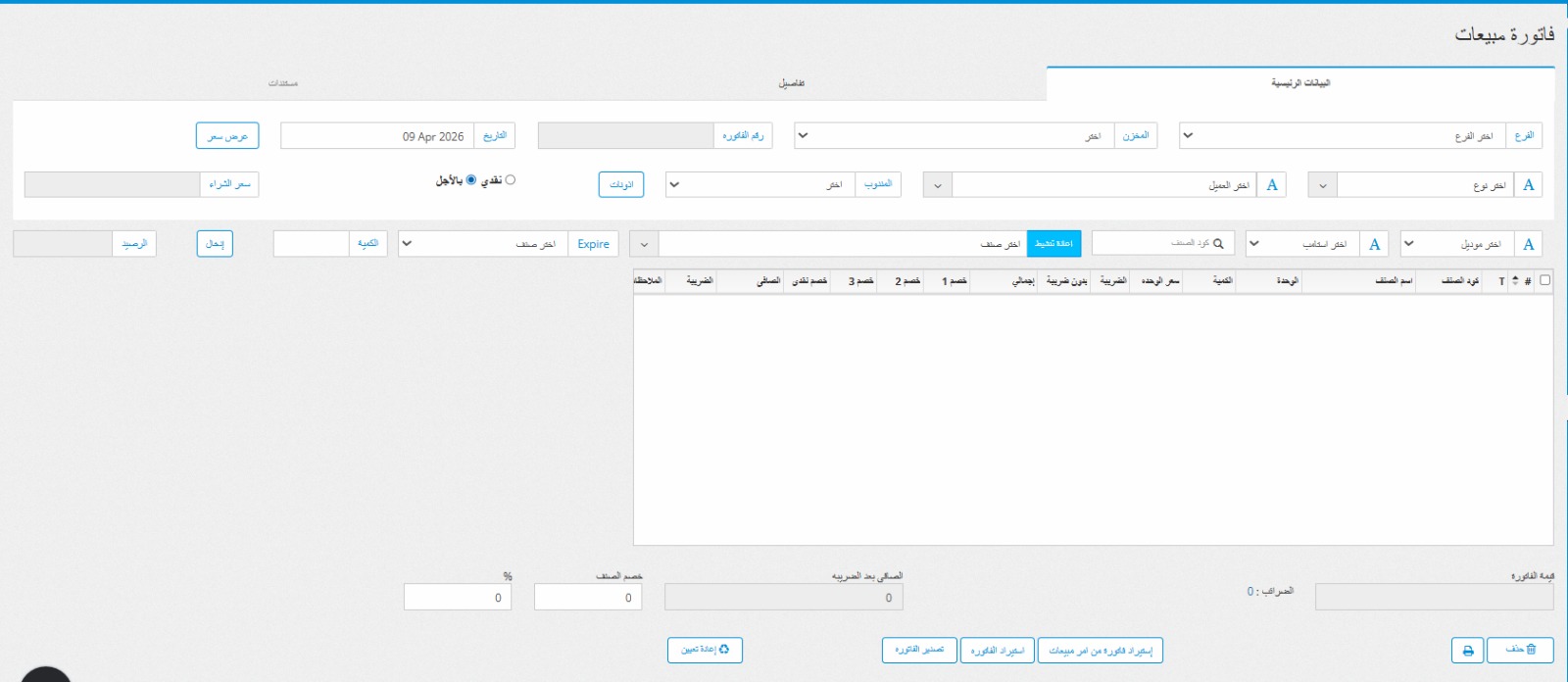This screenshot has height=682, width=1568.
Task: Click the A icon beside اختر موديل dropdown
Action: [x=1528, y=244]
